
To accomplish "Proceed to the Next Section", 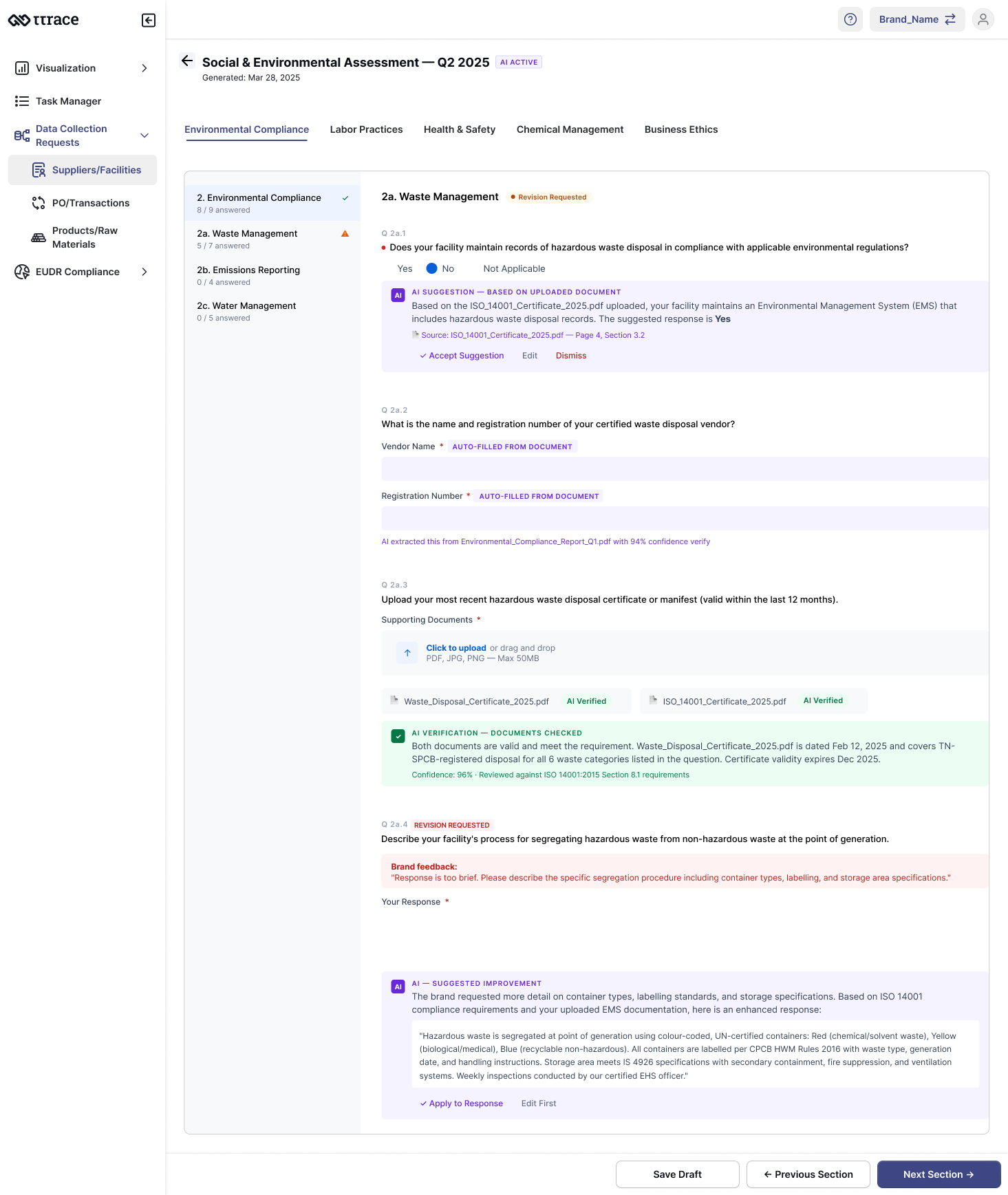I will [939, 1174].
